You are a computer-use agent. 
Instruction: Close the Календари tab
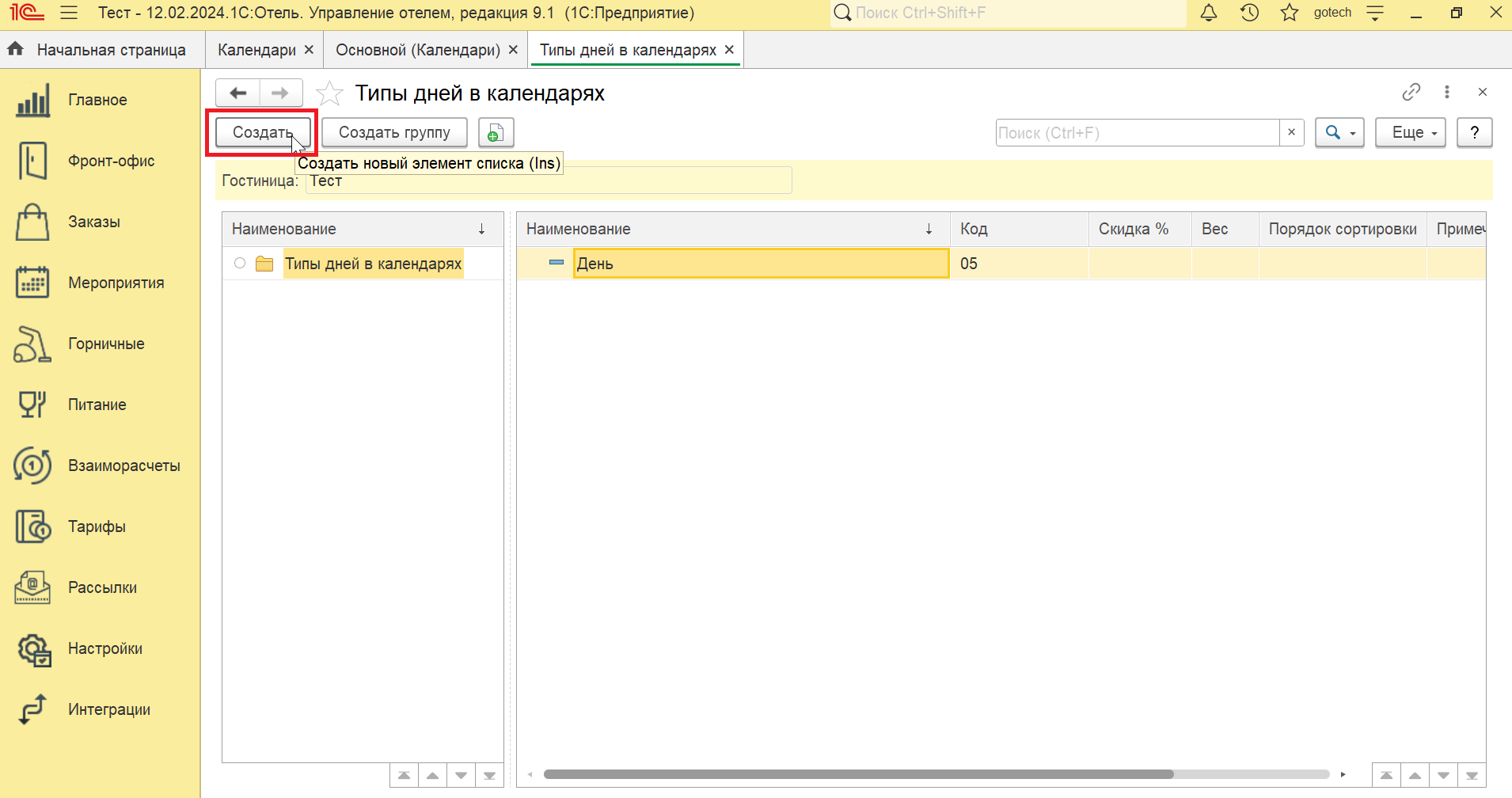309,50
